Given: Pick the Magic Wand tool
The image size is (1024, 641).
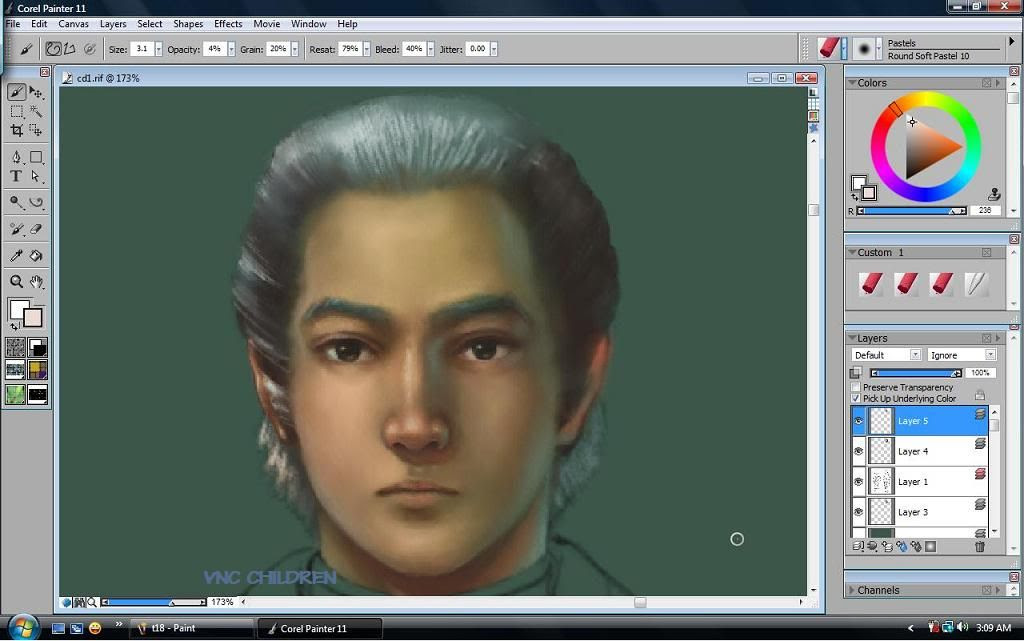Looking at the screenshot, I should [x=36, y=112].
